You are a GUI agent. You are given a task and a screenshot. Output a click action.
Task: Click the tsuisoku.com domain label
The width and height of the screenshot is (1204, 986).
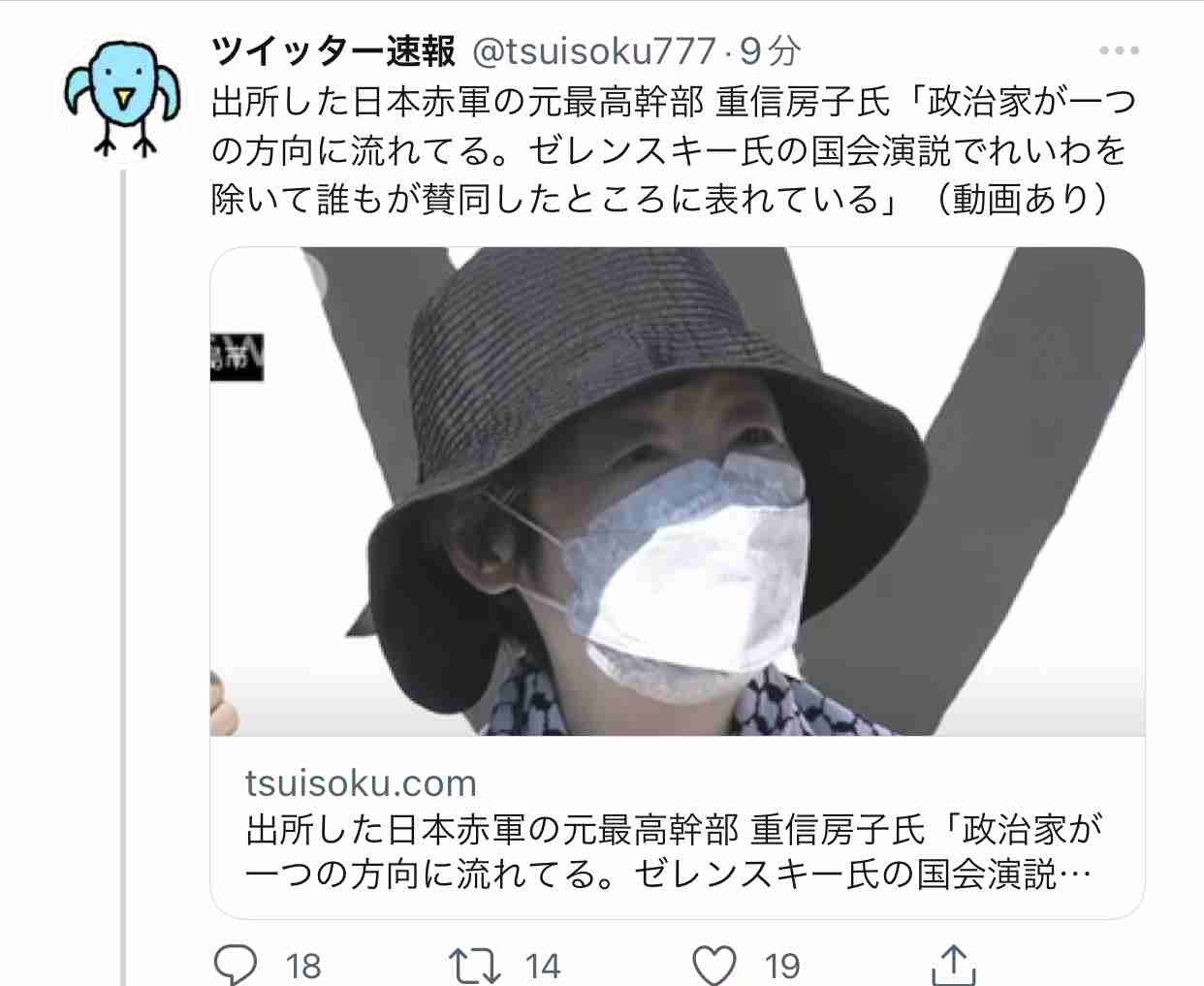[x=361, y=782]
